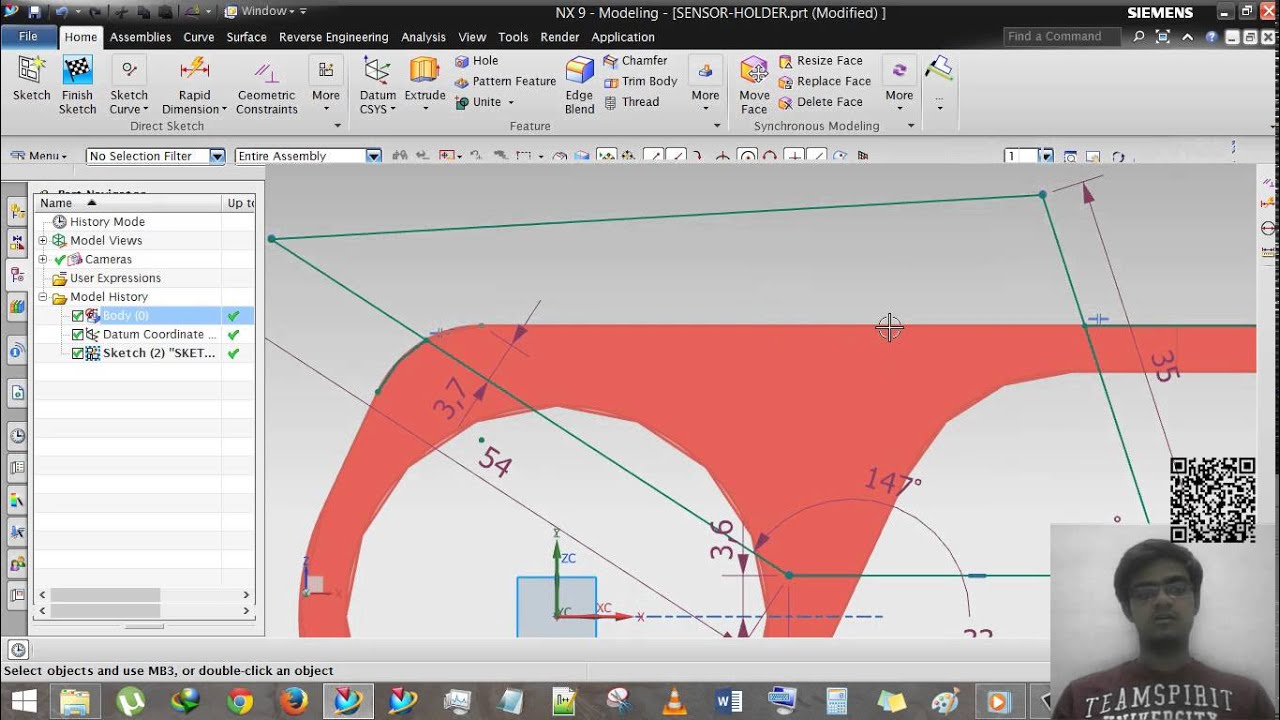Click the Unite boolean tool

click(478, 102)
